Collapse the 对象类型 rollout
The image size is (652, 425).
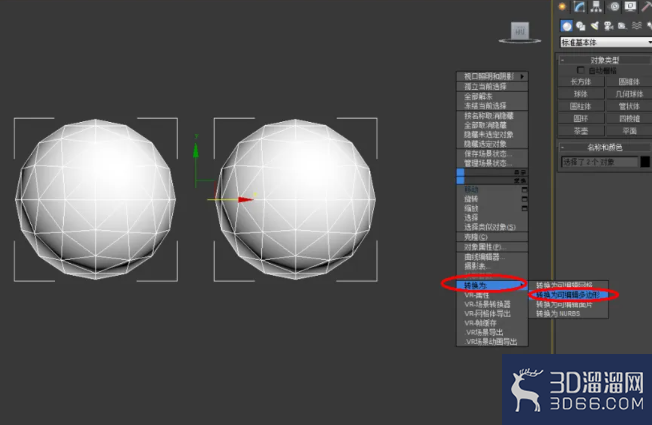[x=605, y=60]
